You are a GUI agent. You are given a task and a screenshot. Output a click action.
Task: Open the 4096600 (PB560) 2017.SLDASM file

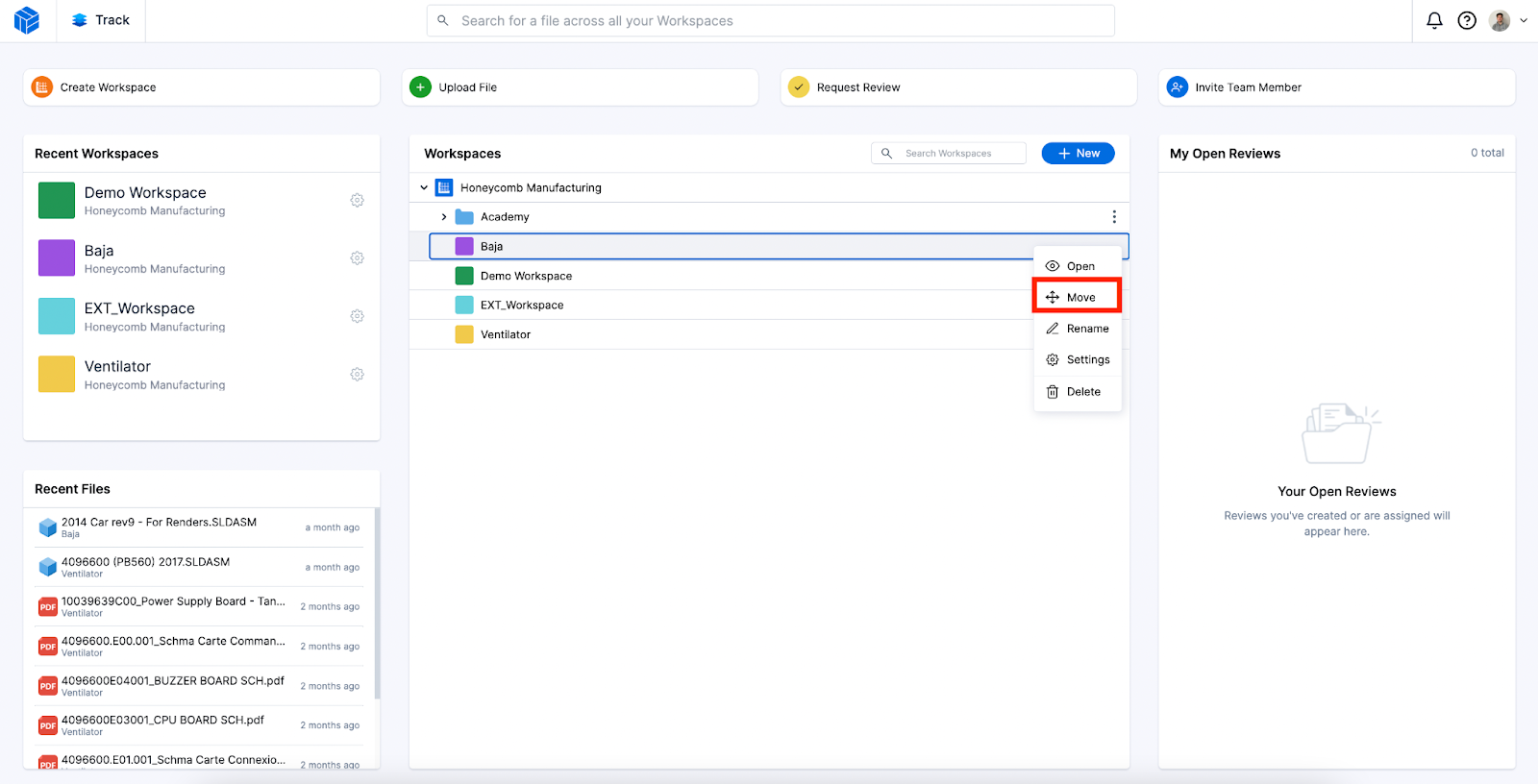(x=145, y=562)
